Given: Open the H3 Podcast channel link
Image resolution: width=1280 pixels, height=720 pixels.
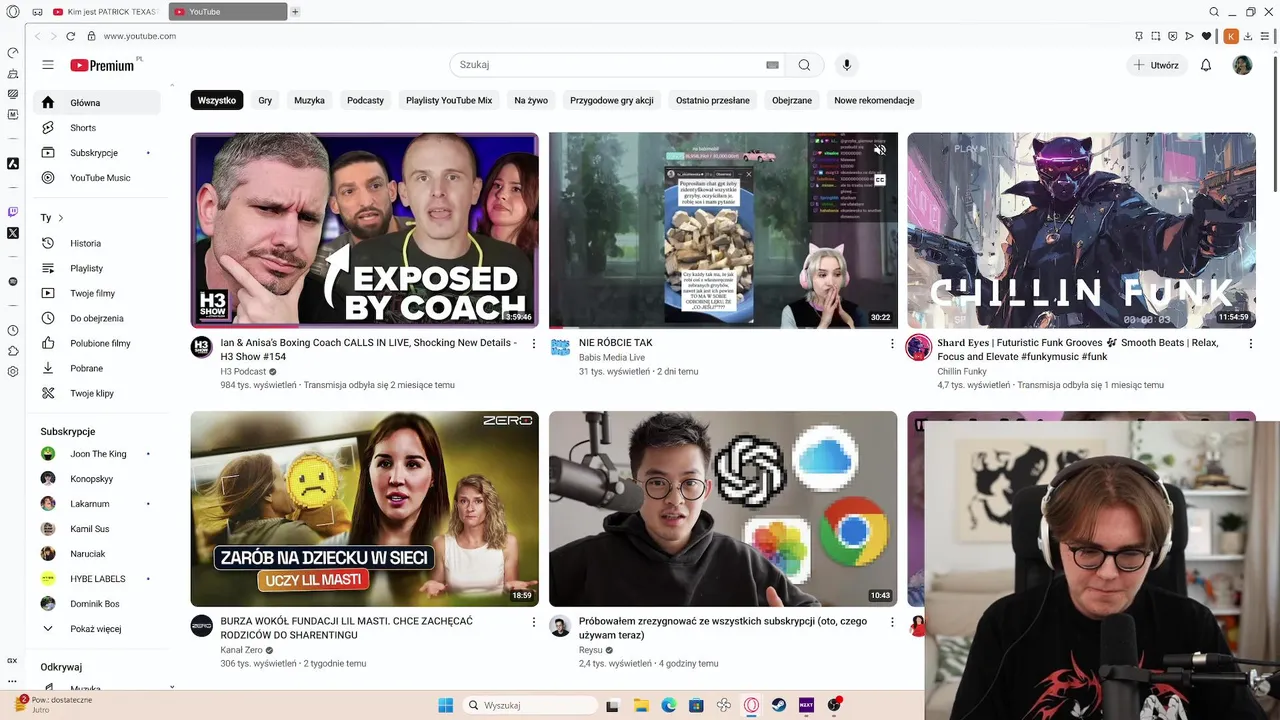Looking at the screenshot, I should pyautogui.click(x=243, y=371).
